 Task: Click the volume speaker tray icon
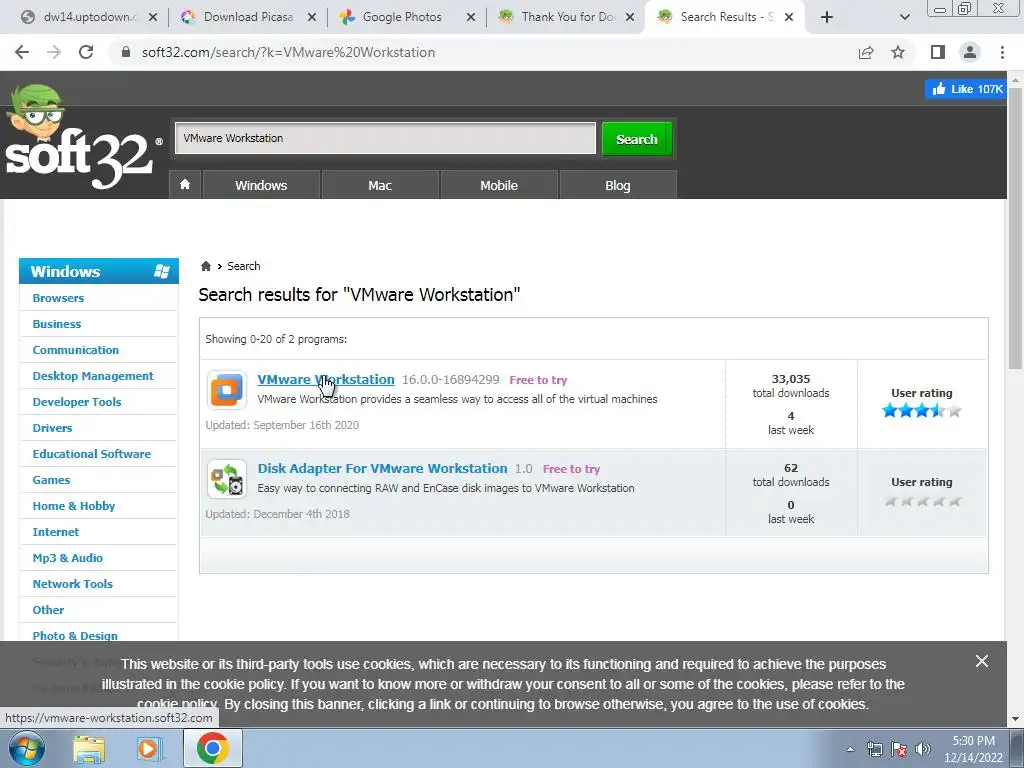[923, 749]
